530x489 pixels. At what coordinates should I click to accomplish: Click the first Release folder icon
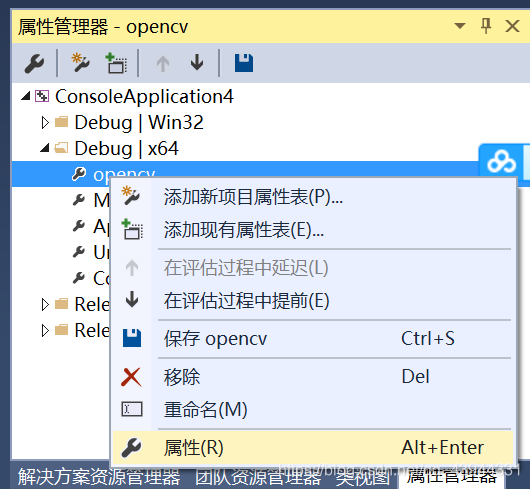click(x=62, y=304)
